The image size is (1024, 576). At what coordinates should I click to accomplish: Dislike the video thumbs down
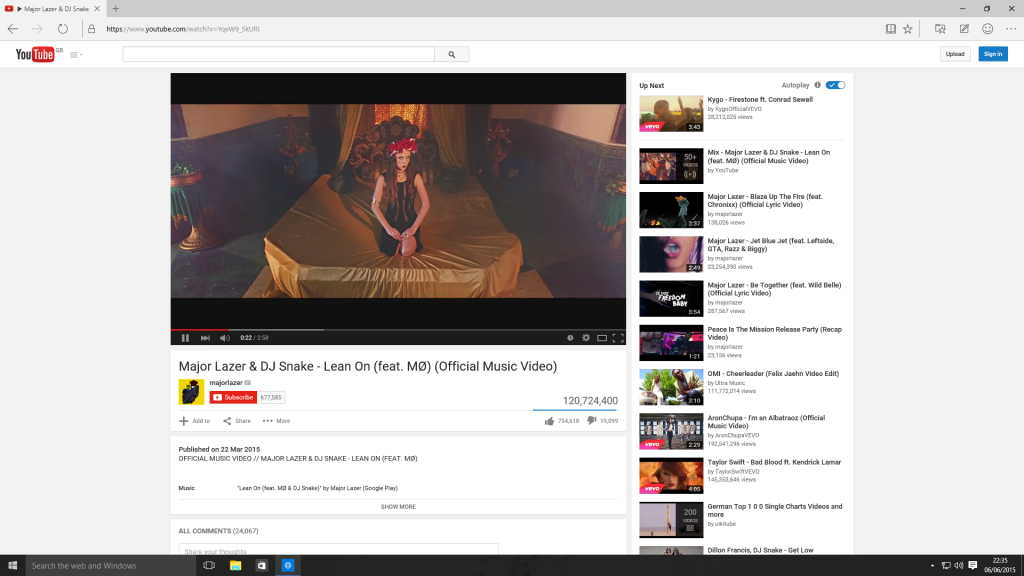pyautogui.click(x=592, y=421)
